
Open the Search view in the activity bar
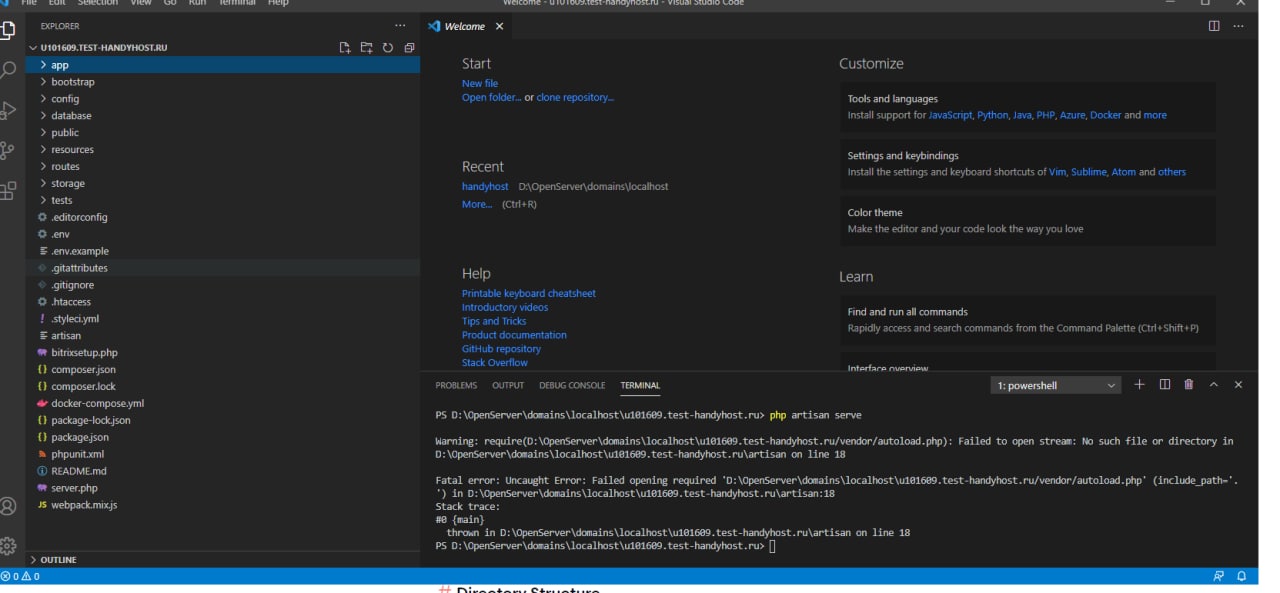(8, 70)
